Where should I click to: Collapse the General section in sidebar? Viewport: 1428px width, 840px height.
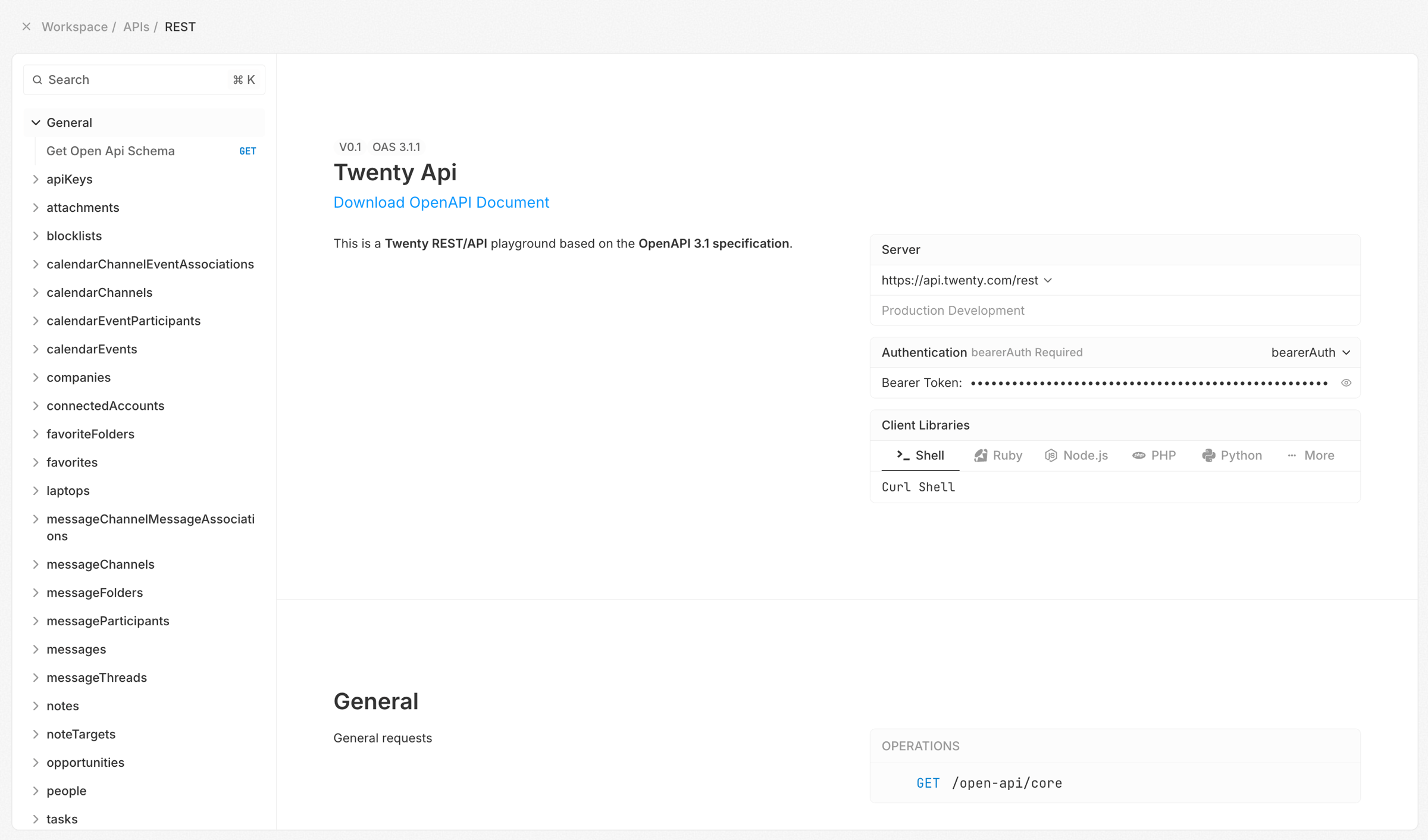coord(36,123)
